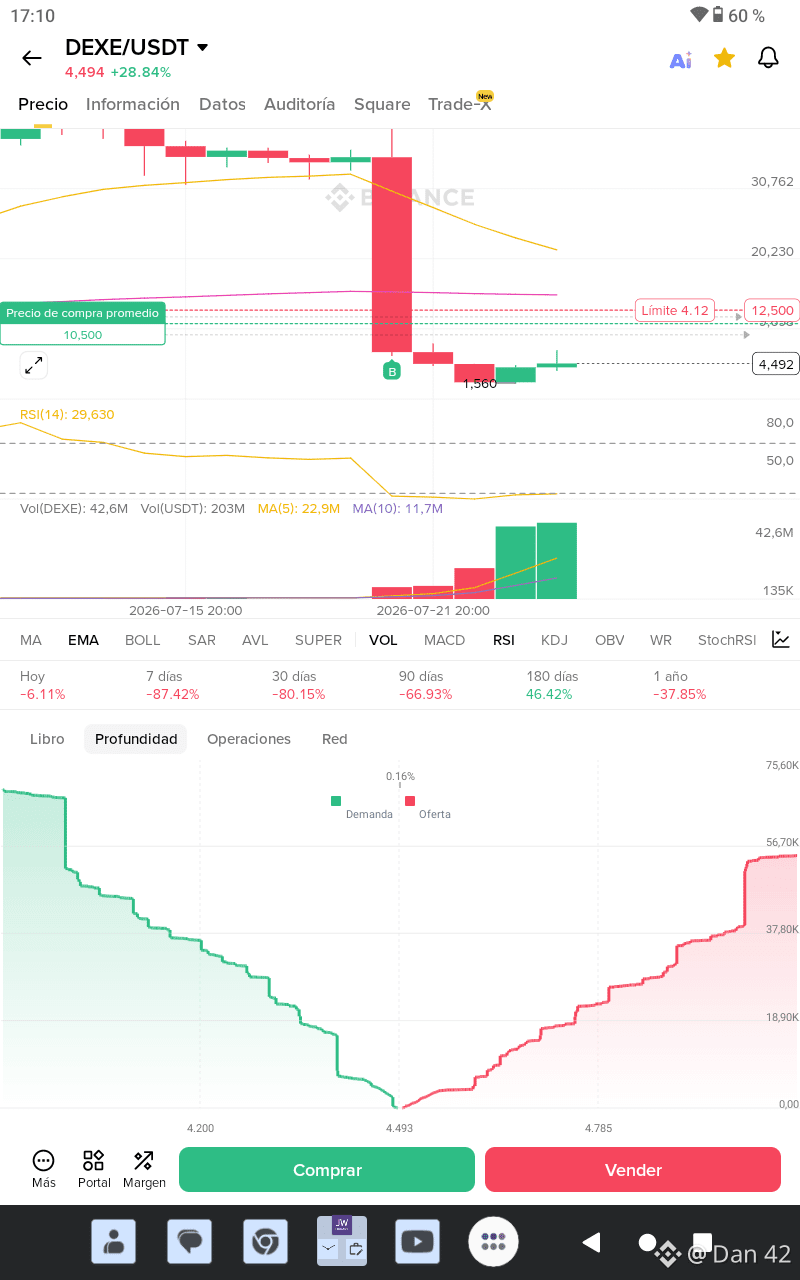Toggle the WR indicator
This screenshot has height=1280, width=800.
661,640
